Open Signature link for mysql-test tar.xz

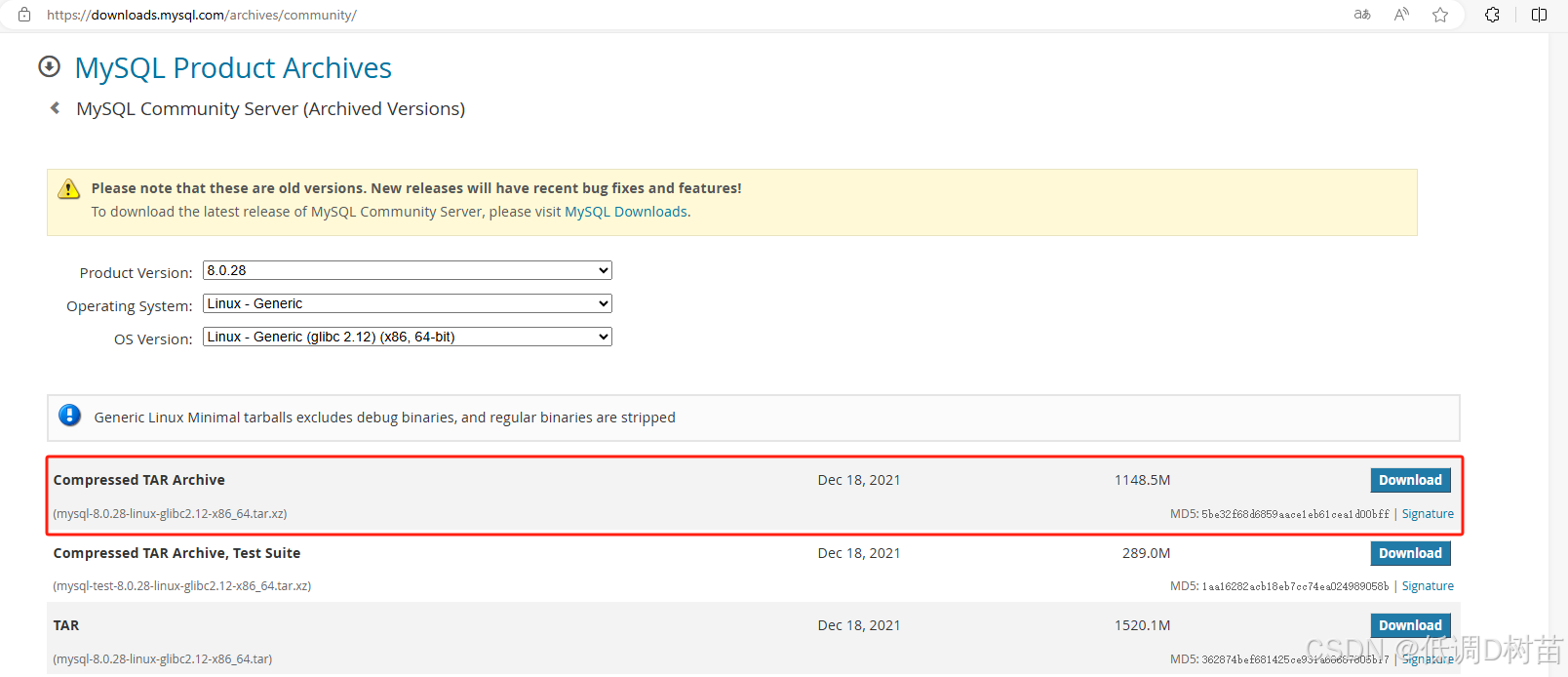pyautogui.click(x=1428, y=586)
